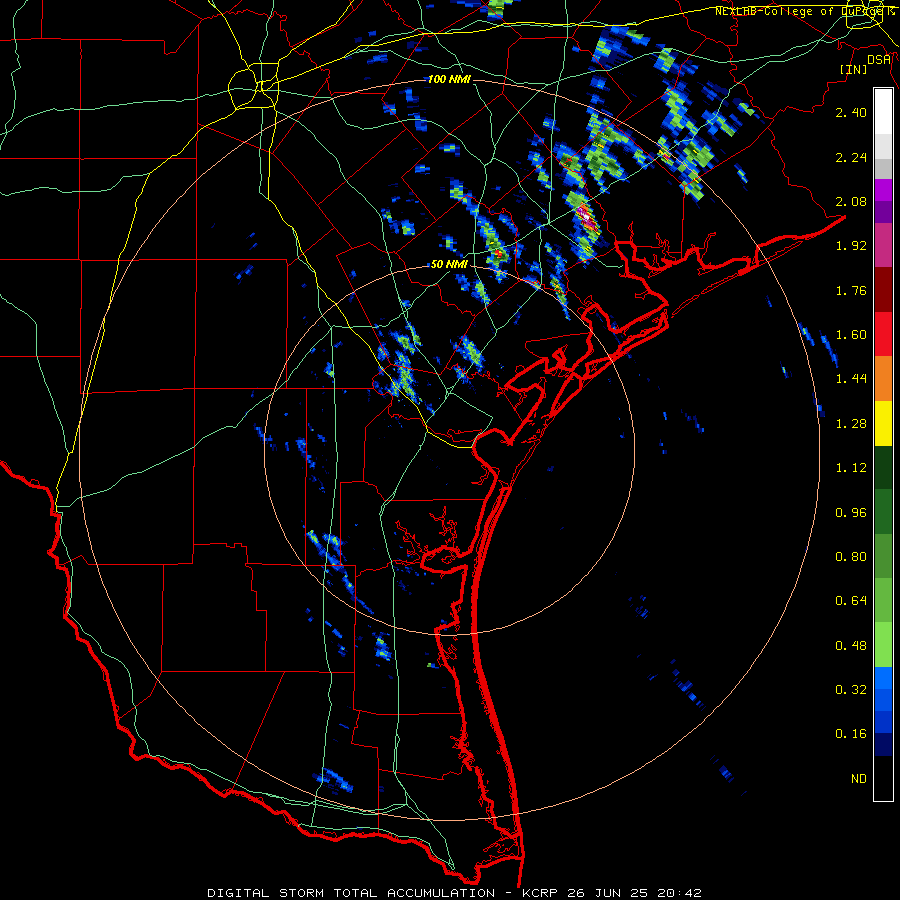Click the 1.92 legend value
Screen dimensions: 900x900
click(x=851, y=246)
